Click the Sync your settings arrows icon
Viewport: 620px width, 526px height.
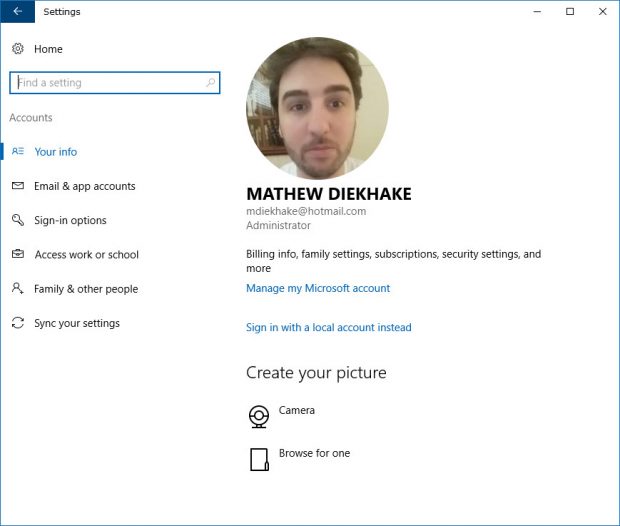18,323
